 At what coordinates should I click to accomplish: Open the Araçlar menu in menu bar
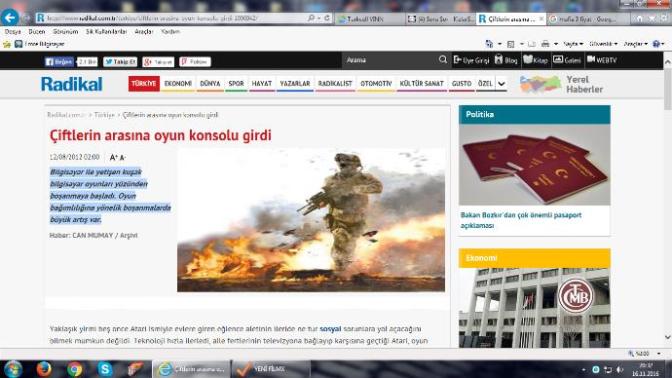(x=144, y=32)
